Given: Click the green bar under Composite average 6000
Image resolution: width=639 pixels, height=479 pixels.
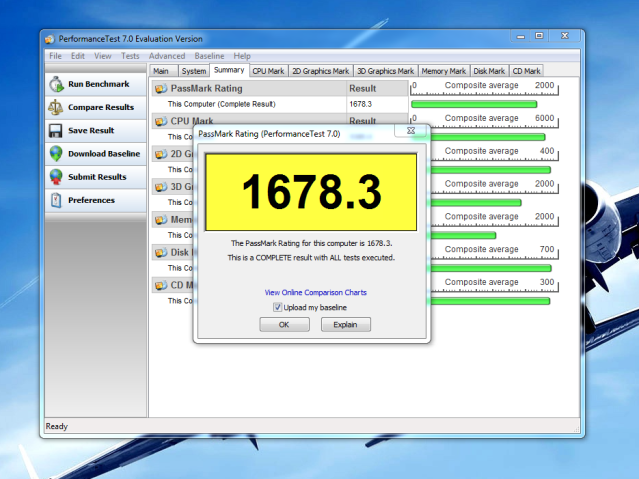Looking at the screenshot, I should point(488,137).
